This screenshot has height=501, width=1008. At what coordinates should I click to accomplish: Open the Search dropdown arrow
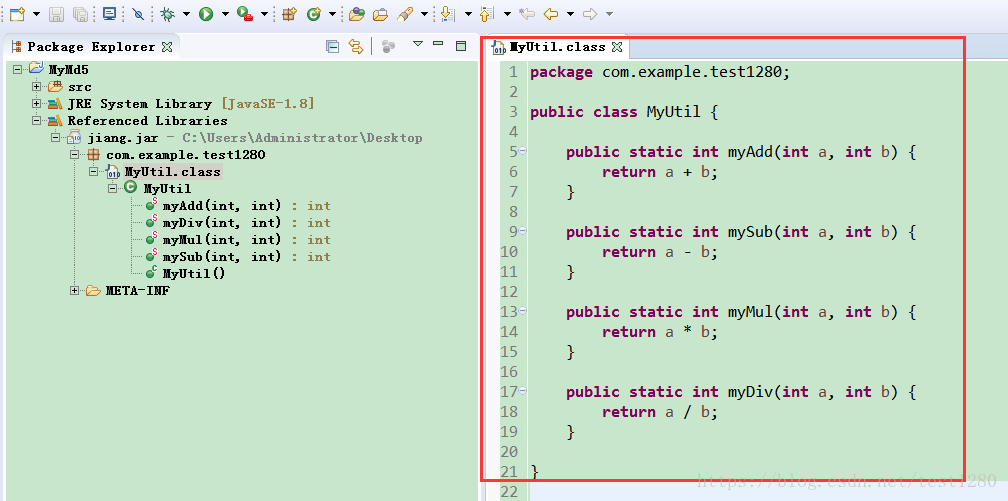pyautogui.click(x=424, y=14)
